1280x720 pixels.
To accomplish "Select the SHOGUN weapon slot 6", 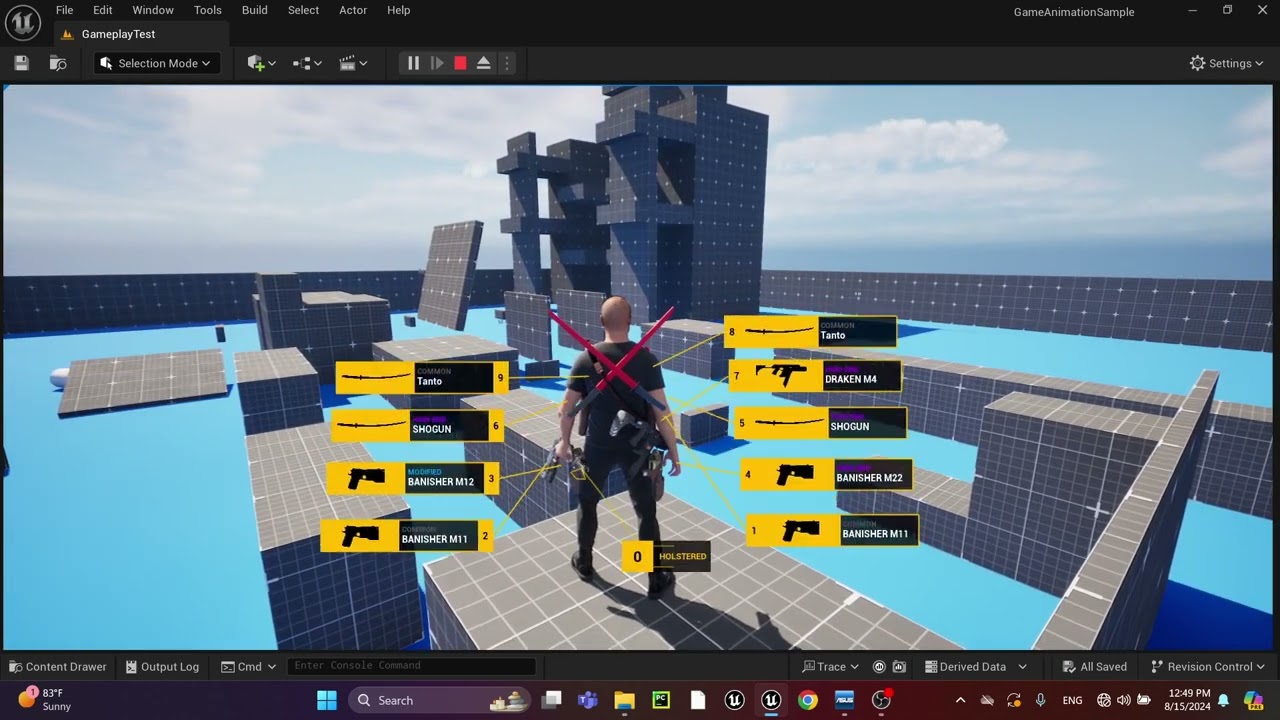I will (417, 426).
